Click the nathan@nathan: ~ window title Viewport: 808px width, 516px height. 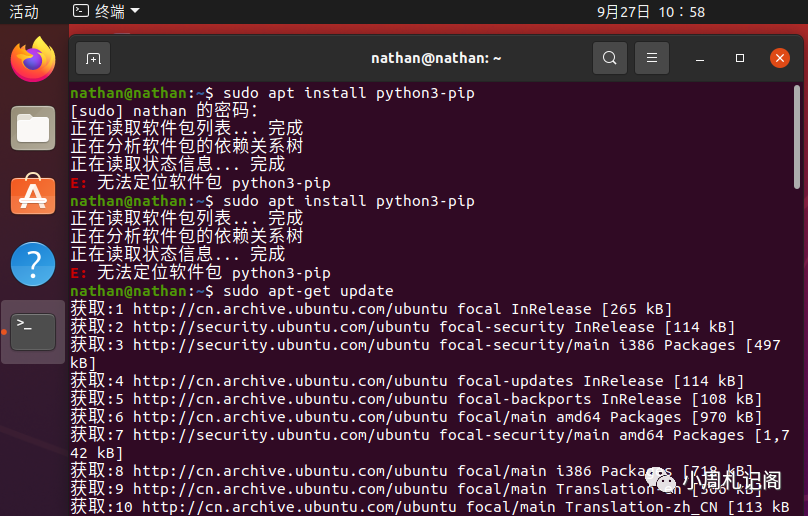(x=436, y=58)
